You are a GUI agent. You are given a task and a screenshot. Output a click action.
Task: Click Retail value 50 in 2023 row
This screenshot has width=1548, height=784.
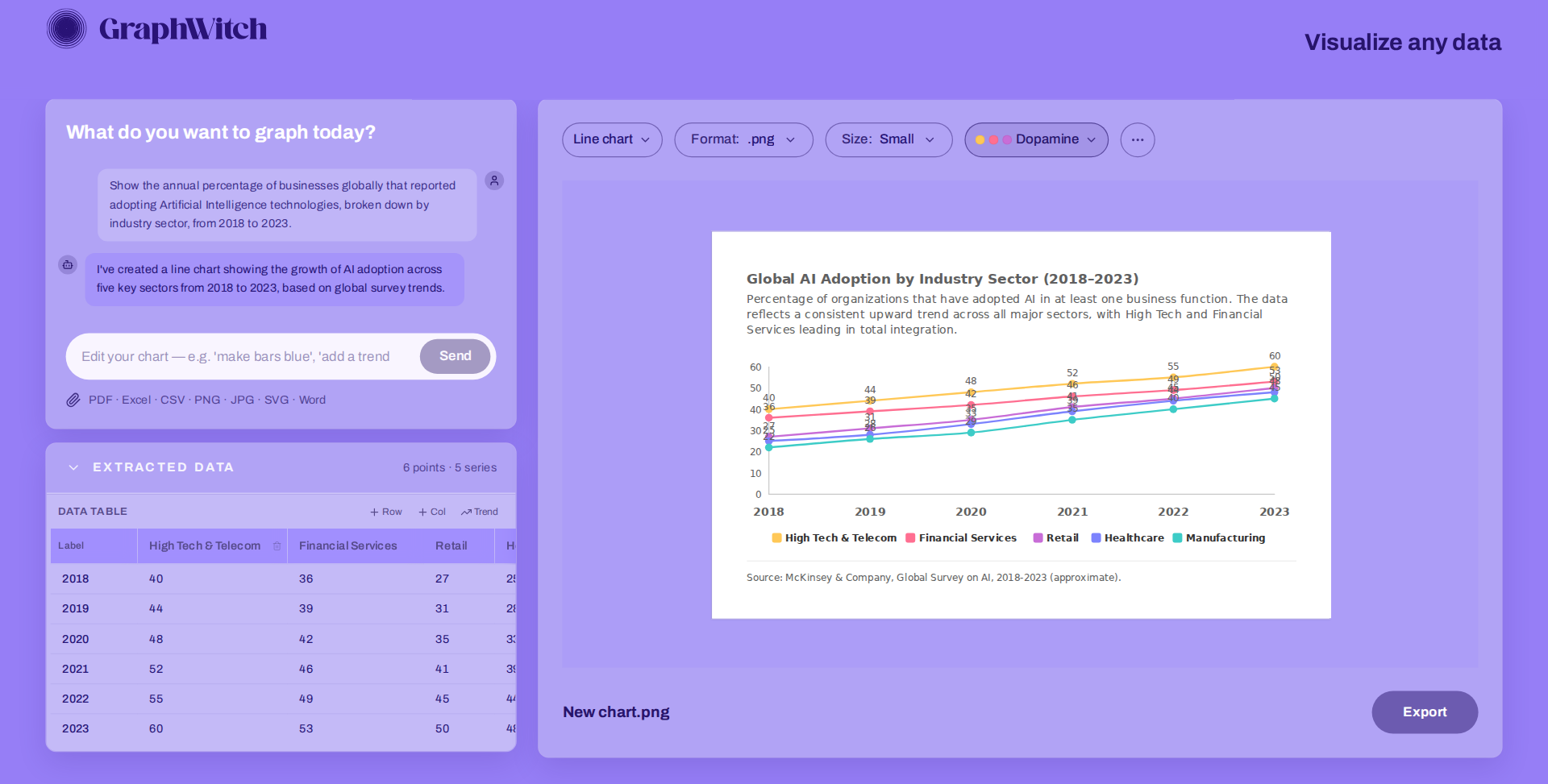tap(443, 728)
